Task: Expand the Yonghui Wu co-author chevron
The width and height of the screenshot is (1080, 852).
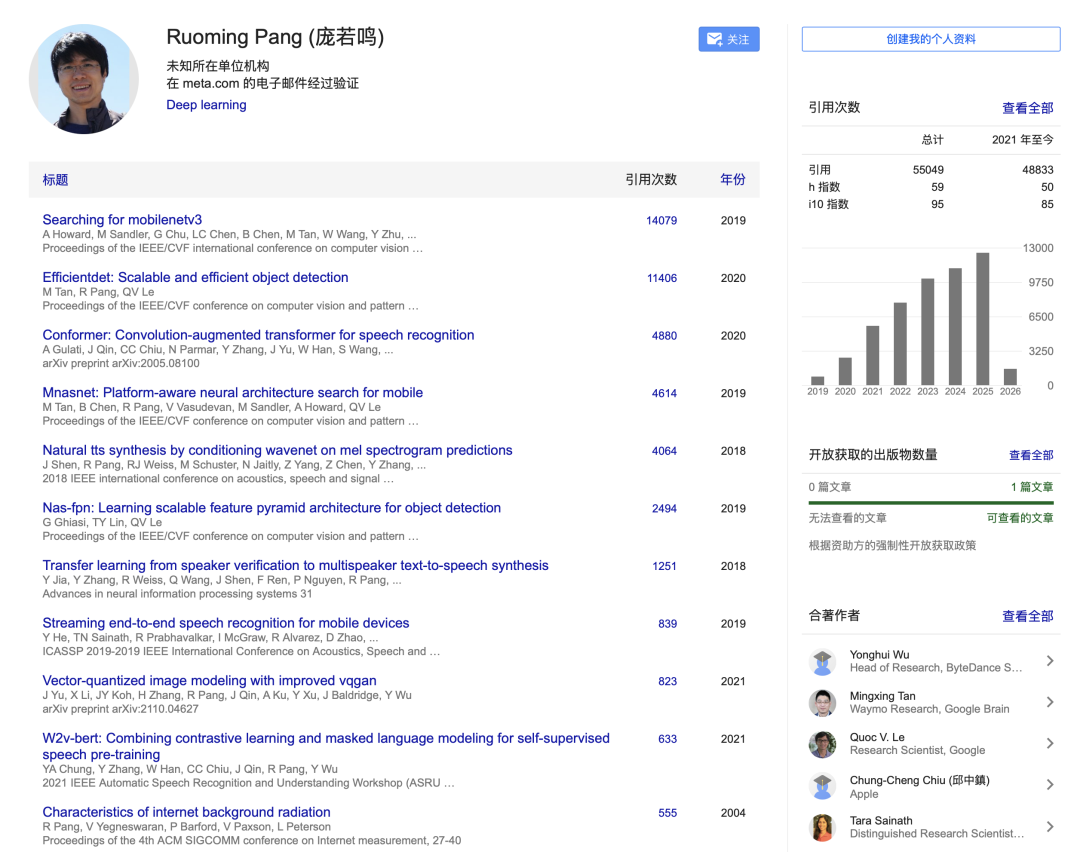Action: coord(1050,661)
